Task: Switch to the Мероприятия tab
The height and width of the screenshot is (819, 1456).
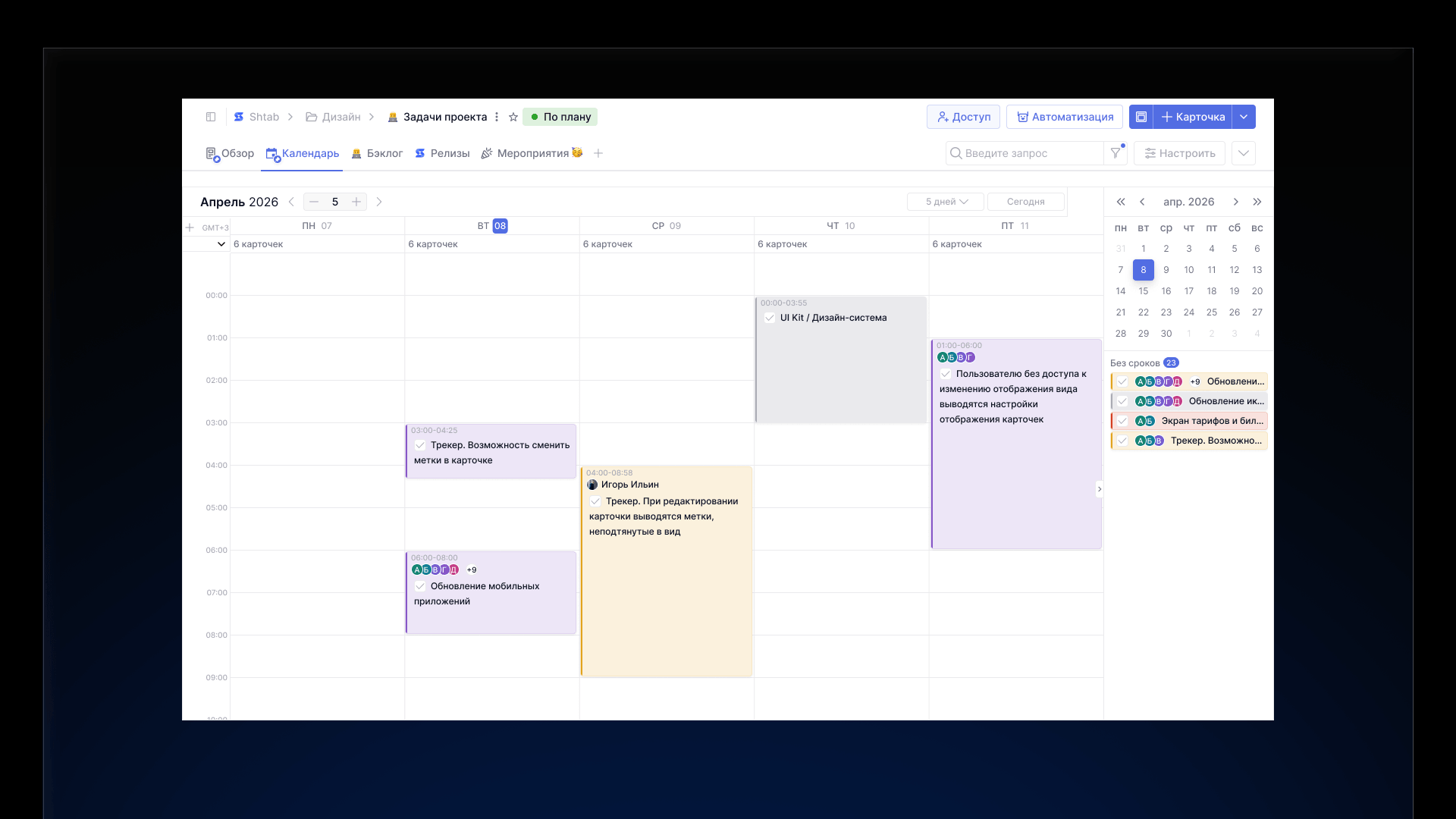Action: coord(532,153)
